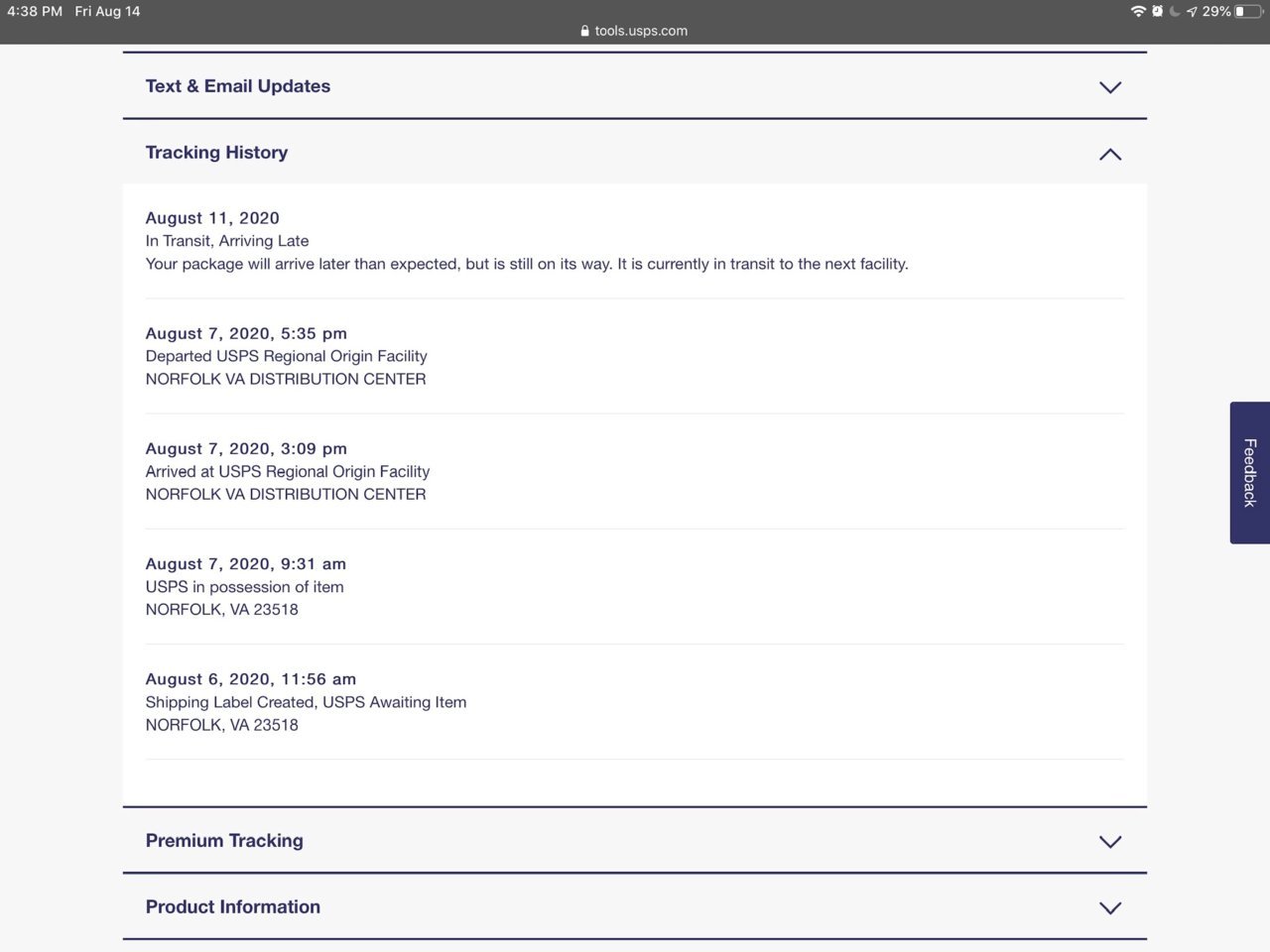The height and width of the screenshot is (952, 1270).
Task: Select the August 7, 2020, 5:35 pm entry
Action: pos(246,333)
